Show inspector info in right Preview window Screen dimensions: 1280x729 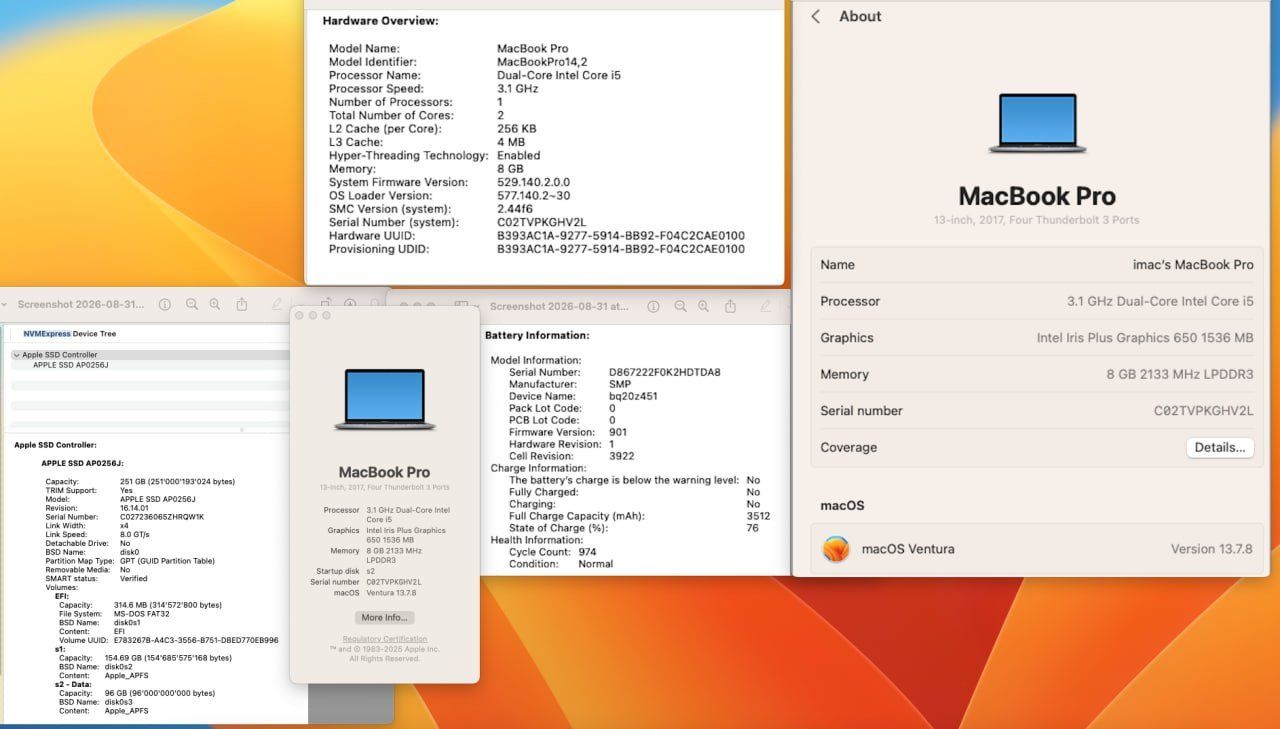click(654, 306)
